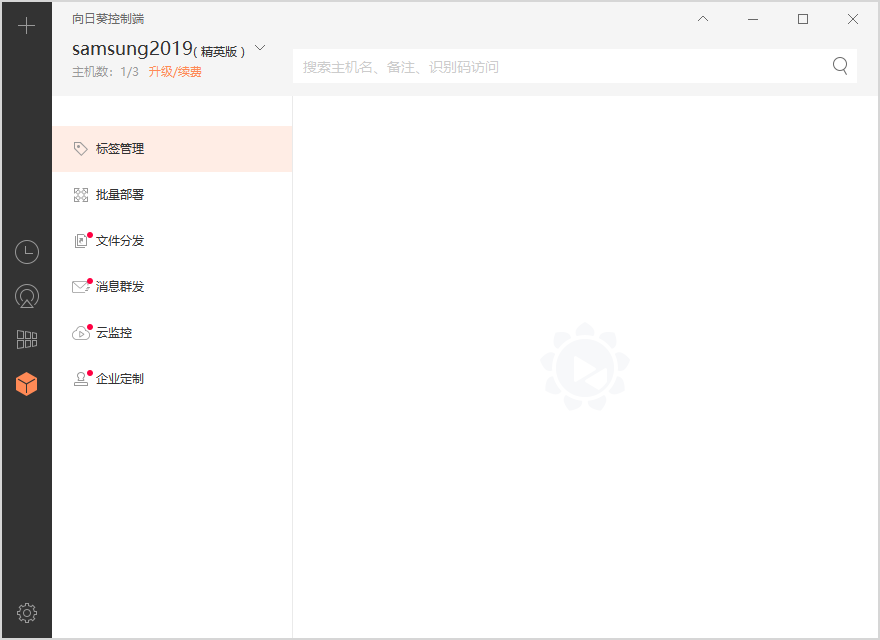Click the tag icon beside 标签管理
The height and width of the screenshot is (640, 880).
click(x=81, y=149)
